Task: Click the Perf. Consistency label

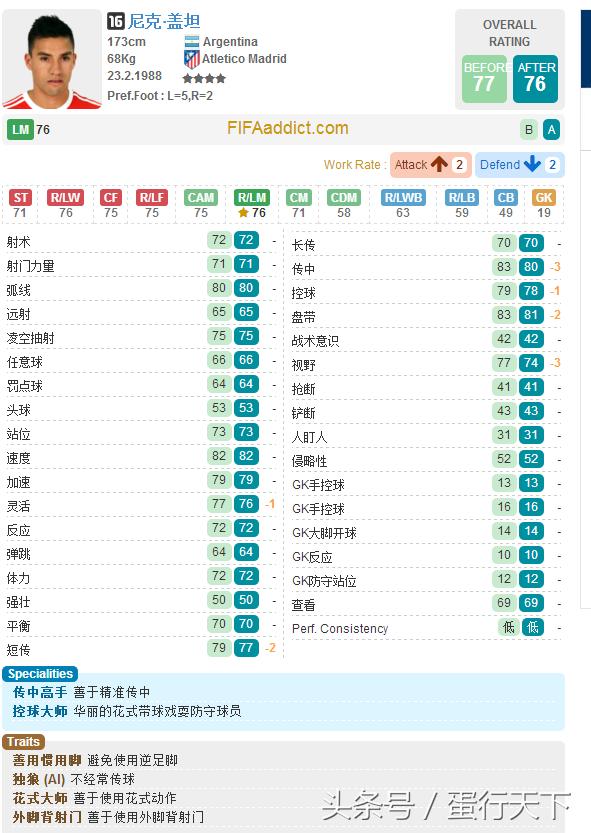Action: point(340,629)
